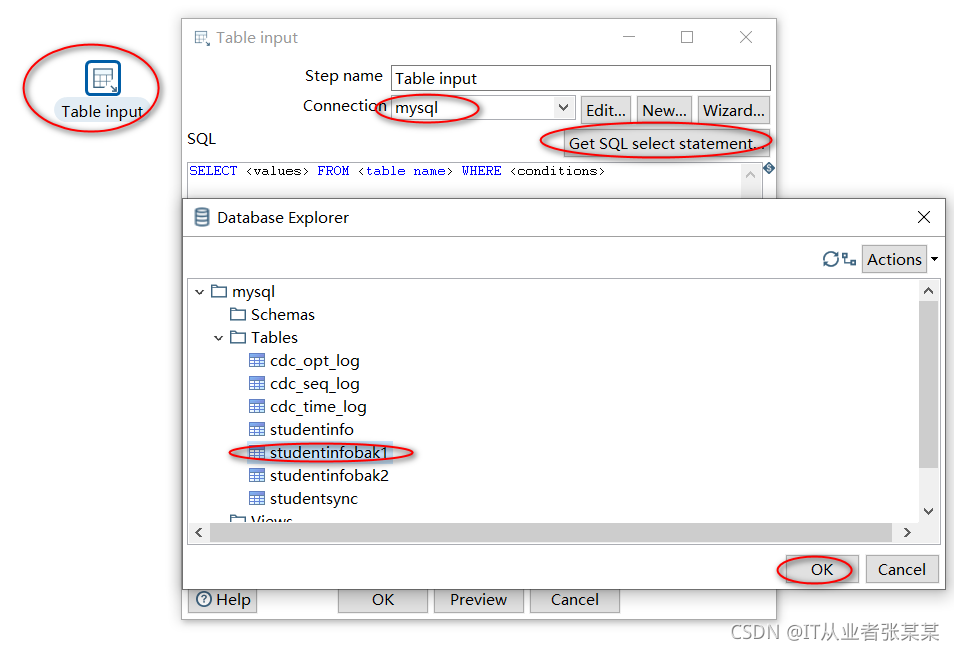
Task: Click the Schemas folder icon
Action: point(238,315)
